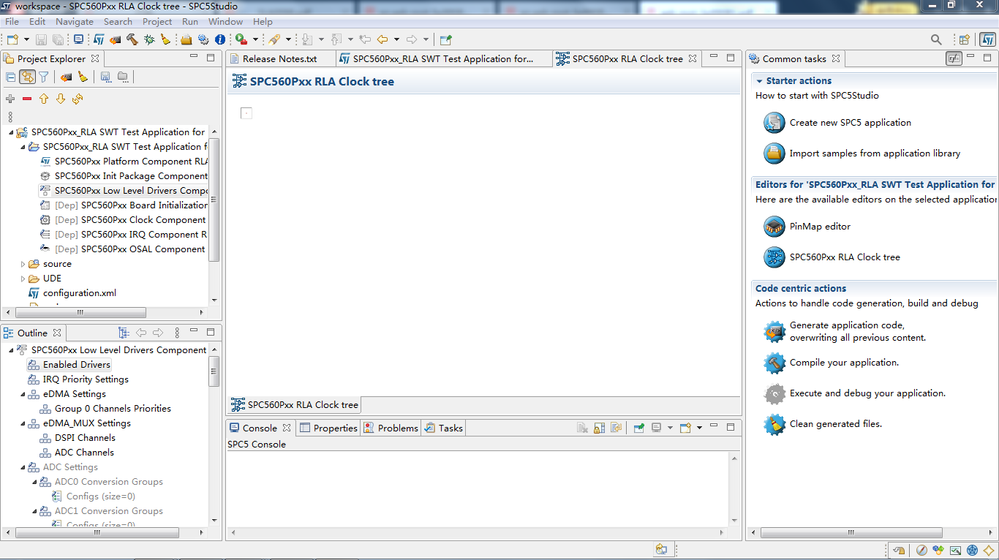Click the red minus remove component icon

coord(27,99)
